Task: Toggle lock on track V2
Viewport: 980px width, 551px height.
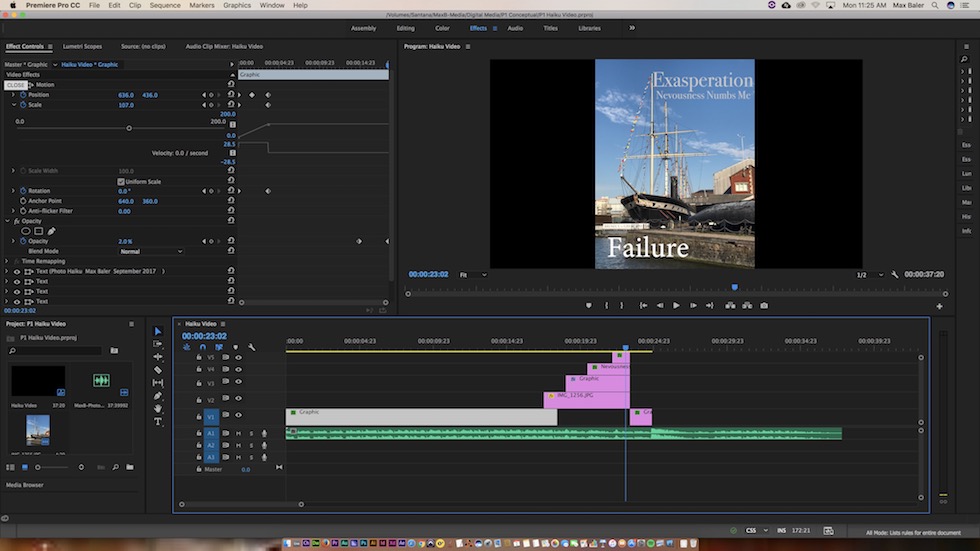Action: click(199, 400)
